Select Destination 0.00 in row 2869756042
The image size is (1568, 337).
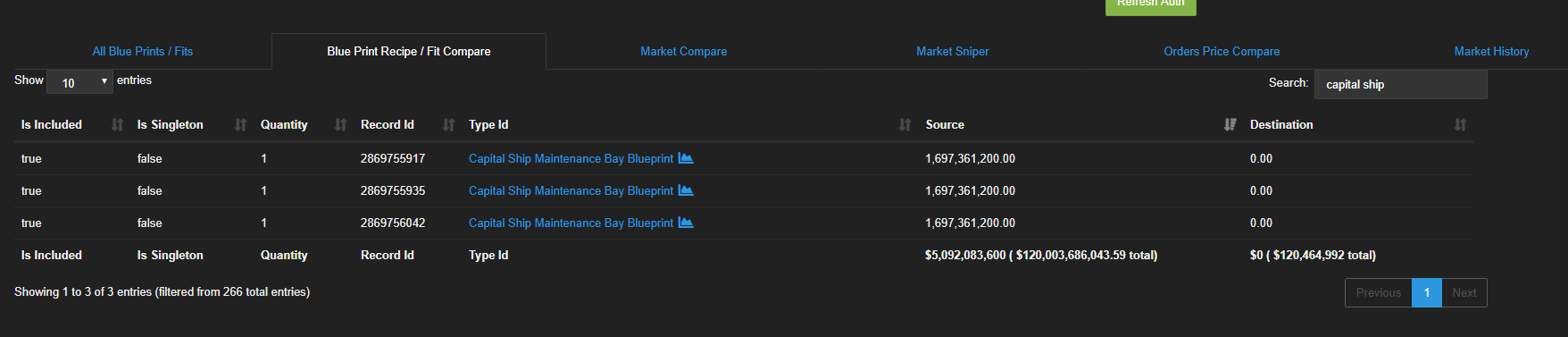[1261, 223]
